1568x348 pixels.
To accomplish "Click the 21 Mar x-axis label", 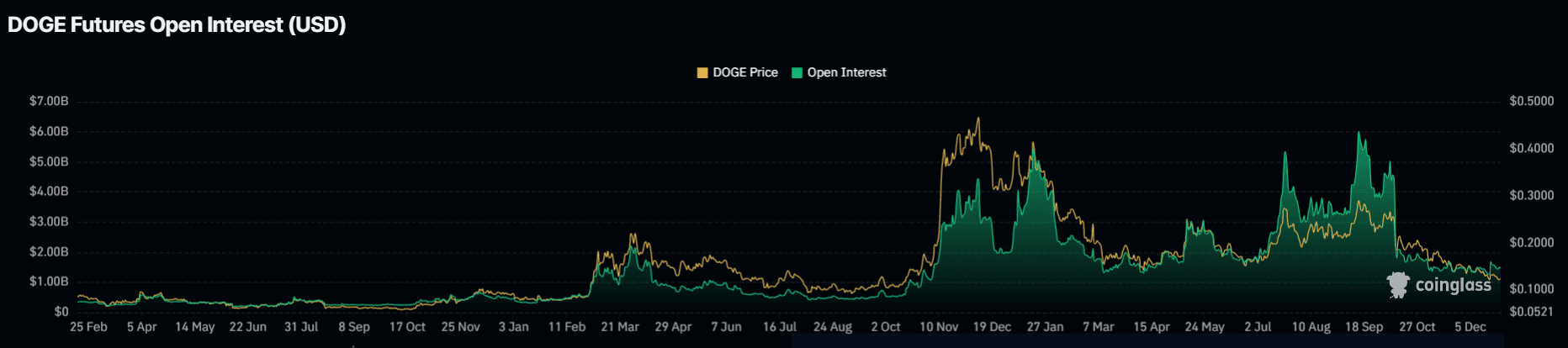I will point(620,327).
